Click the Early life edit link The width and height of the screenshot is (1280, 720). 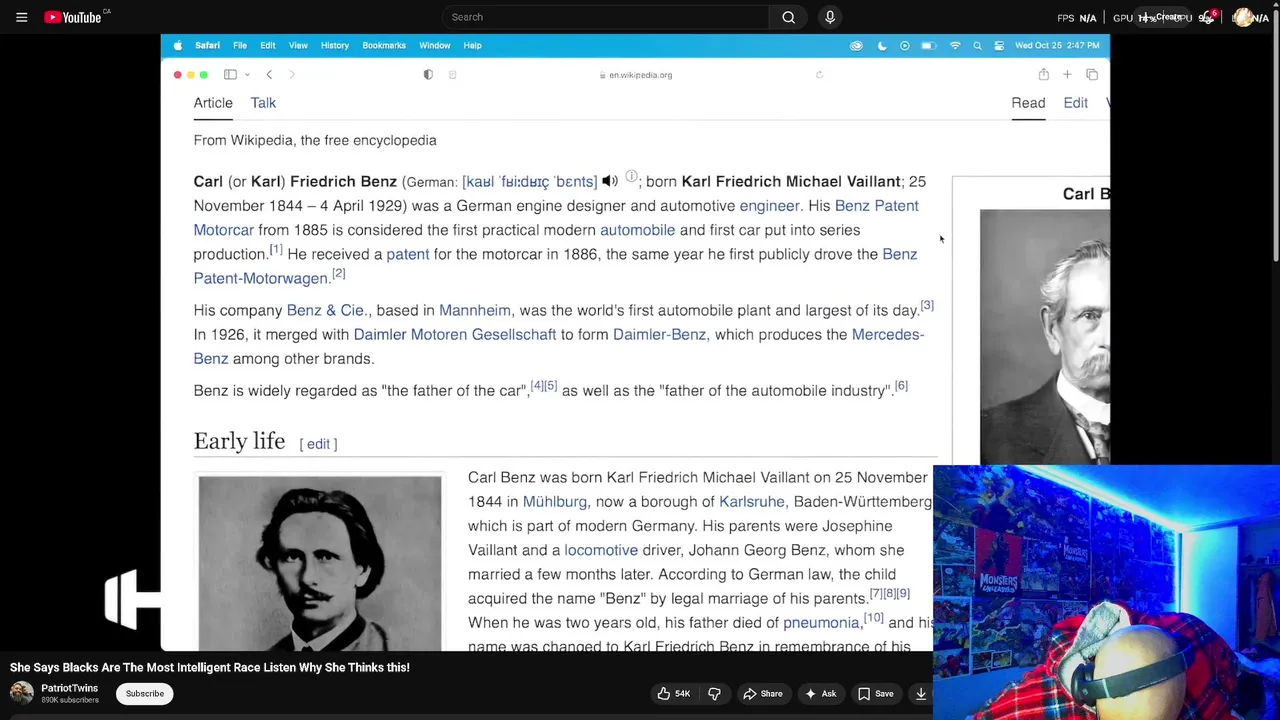point(318,444)
